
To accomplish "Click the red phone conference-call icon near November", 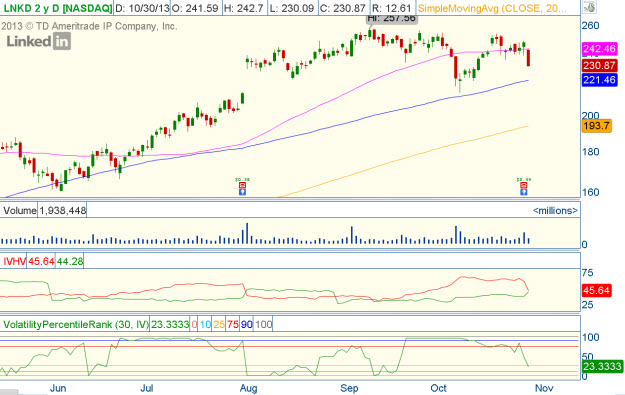I will tap(524, 185).
